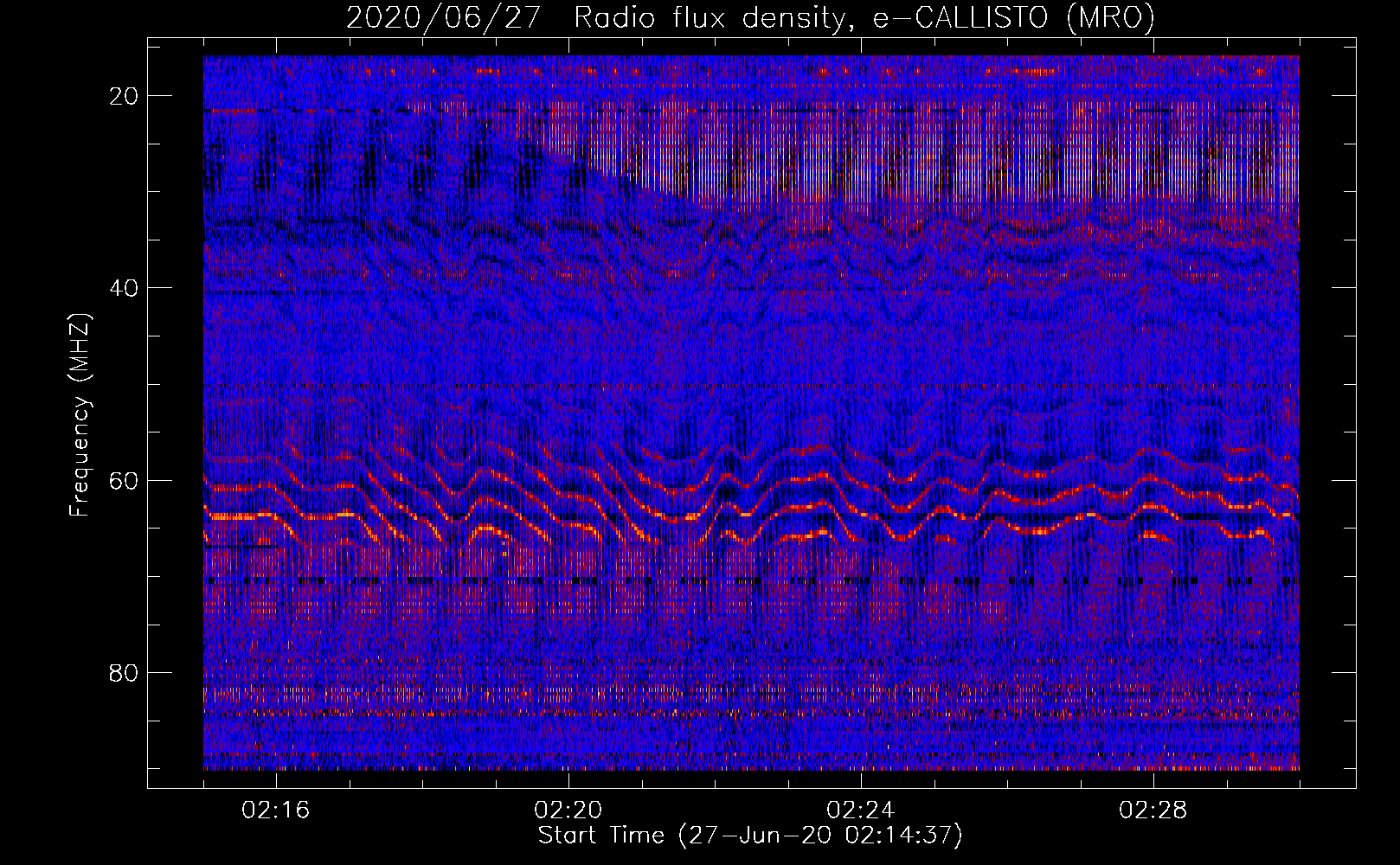This screenshot has height=865, width=1400.
Task: Click the plot title "2020/06/27 Radio flux density, e-CALLISTO (MRO)"
Action: click(x=750, y=17)
